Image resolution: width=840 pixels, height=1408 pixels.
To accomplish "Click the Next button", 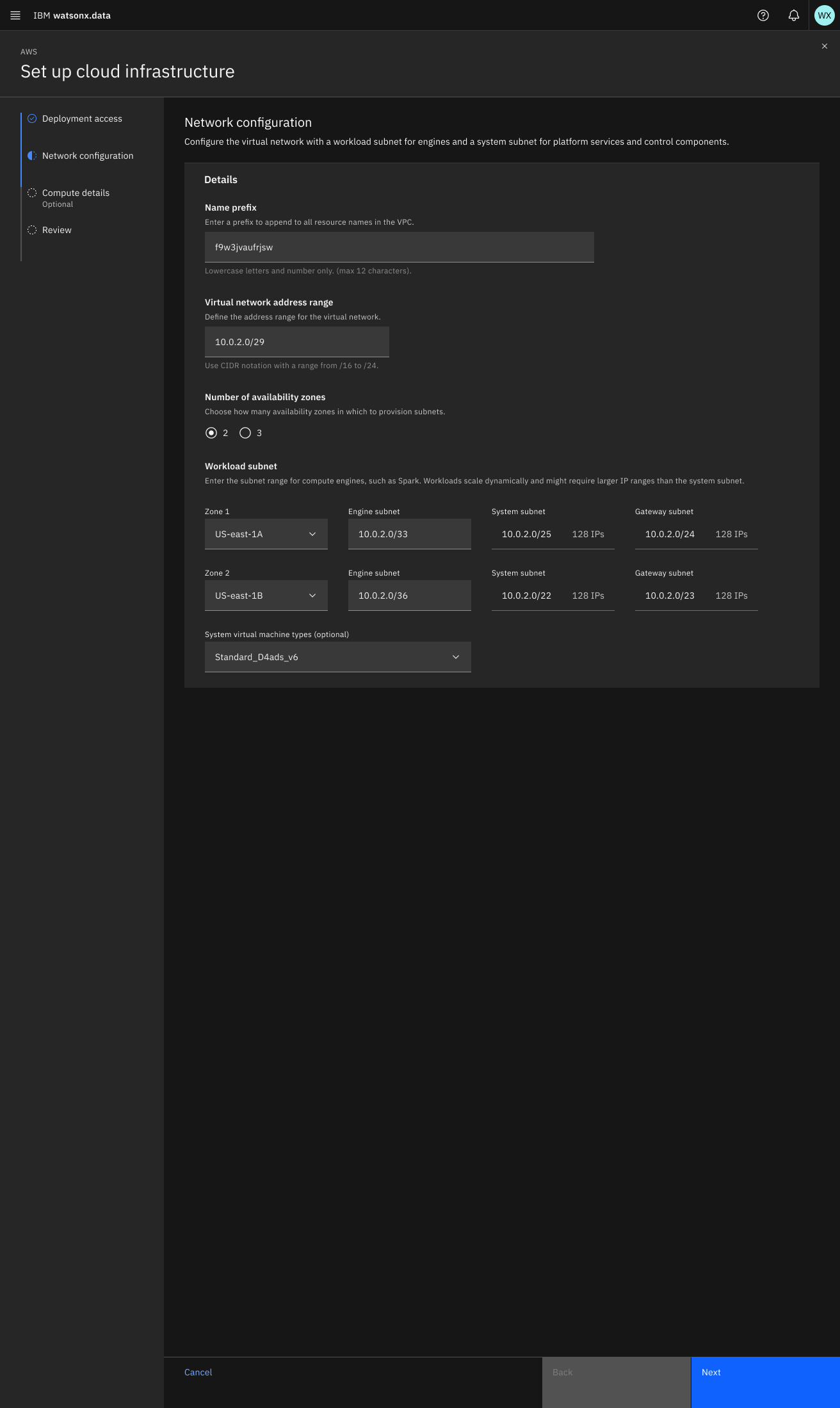I will click(x=766, y=1382).
